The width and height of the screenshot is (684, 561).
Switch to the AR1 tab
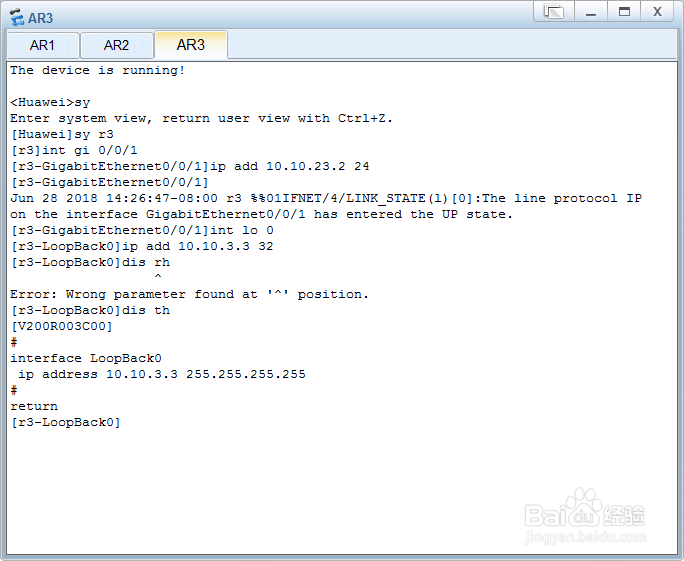click(43, 45)
